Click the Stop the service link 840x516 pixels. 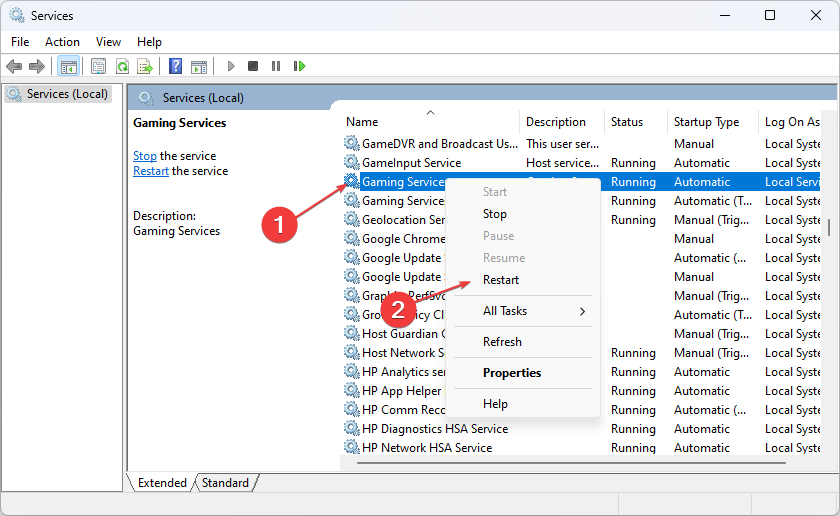pyautogui.click(x=145, y=156)
